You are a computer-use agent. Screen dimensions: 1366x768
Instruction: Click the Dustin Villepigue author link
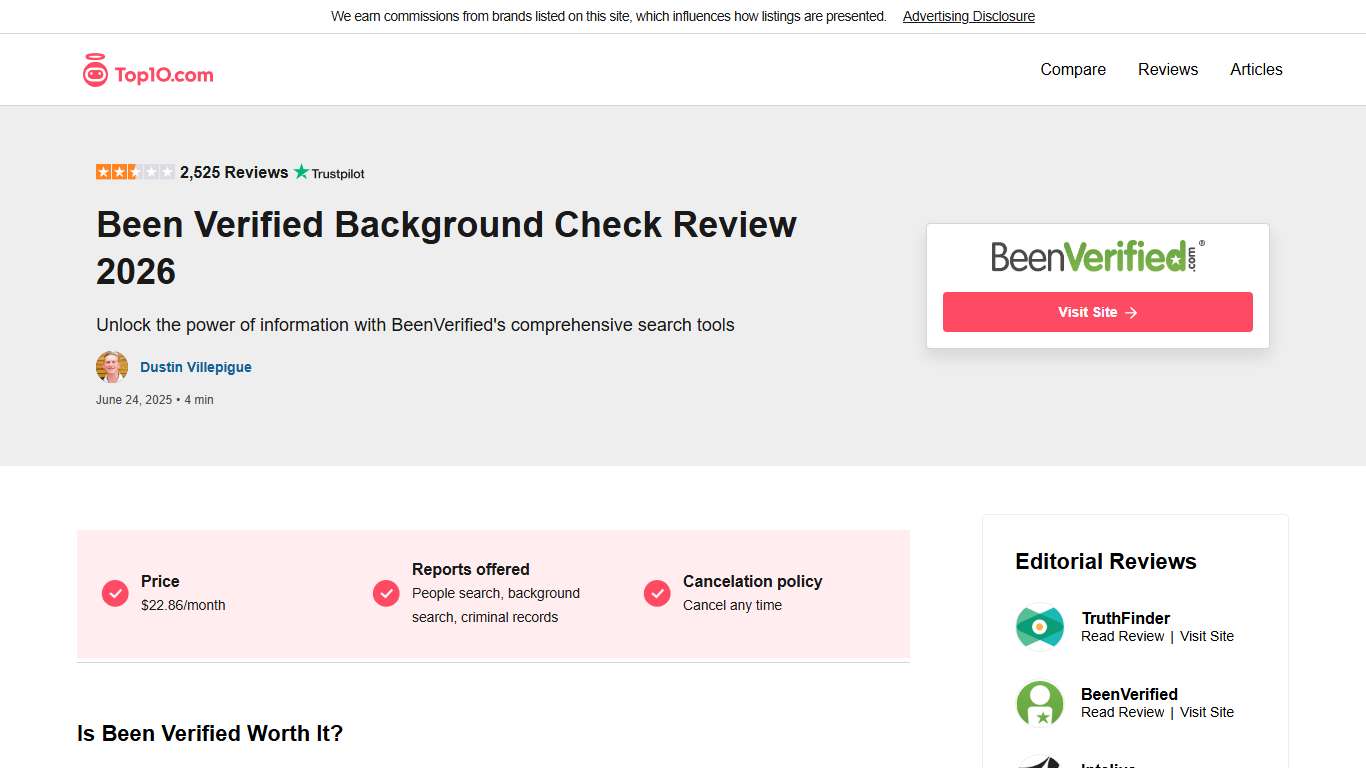pyautogui.click(x=195, y=367)
